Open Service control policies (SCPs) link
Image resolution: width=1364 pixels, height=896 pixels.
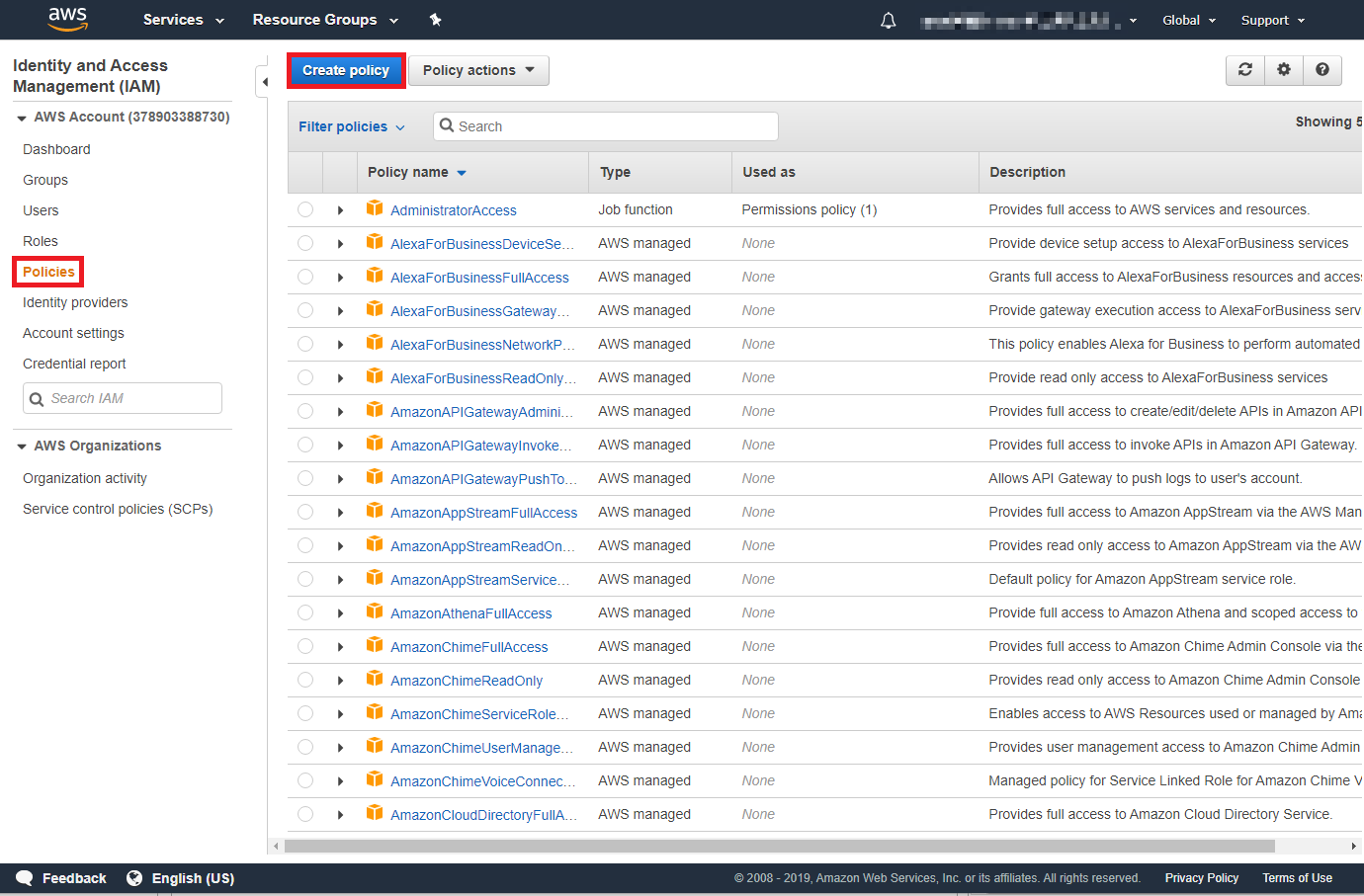[118, 509]
